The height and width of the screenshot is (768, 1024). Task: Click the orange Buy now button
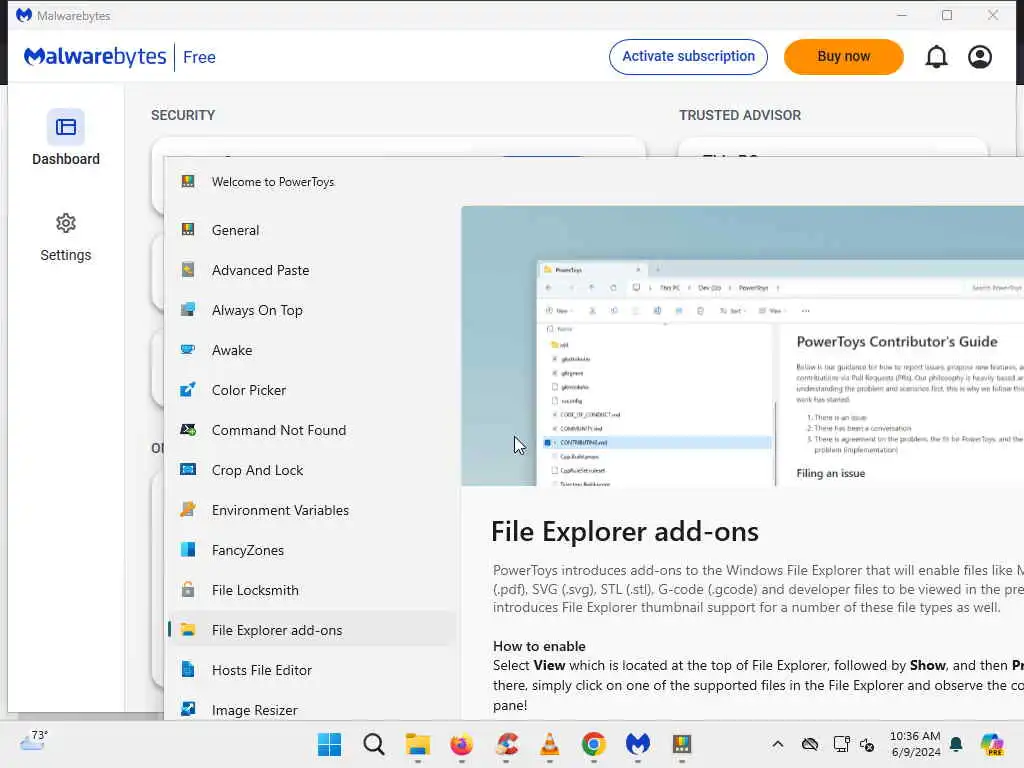(x=843, y=57)
